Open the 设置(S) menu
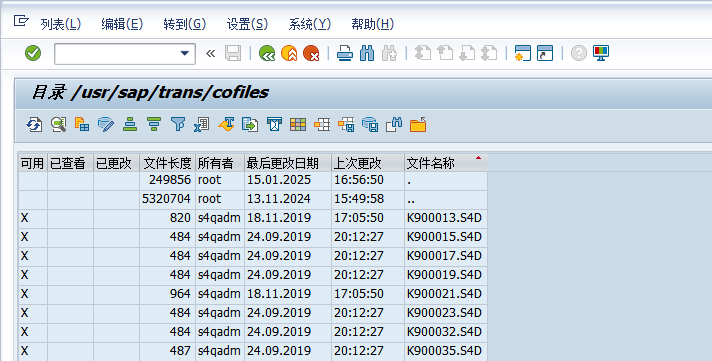712x361 pixels. (247, 24)
